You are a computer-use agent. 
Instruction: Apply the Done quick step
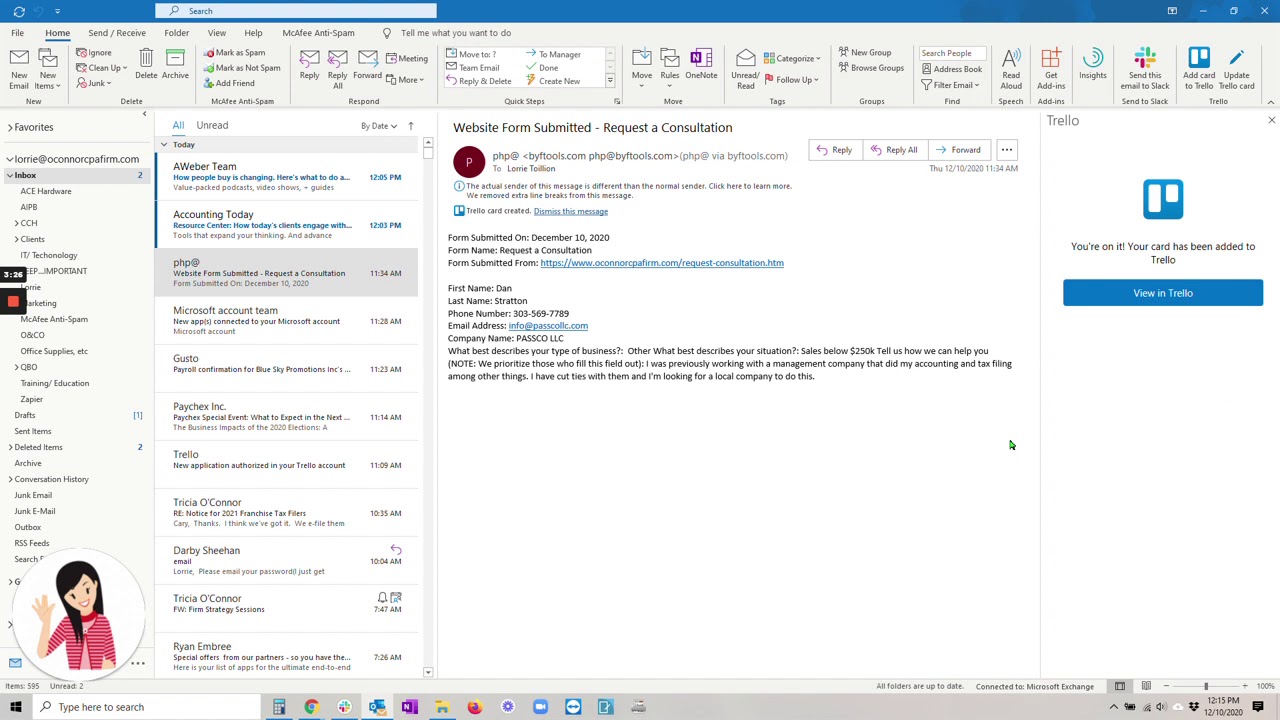pyautogui.click(x=543, y=68)
